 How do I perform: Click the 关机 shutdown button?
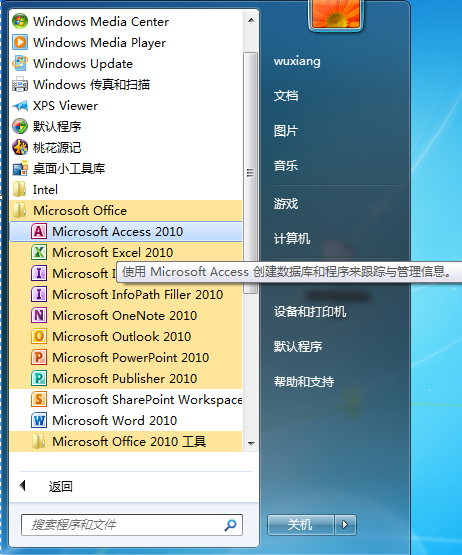(301, 525)
